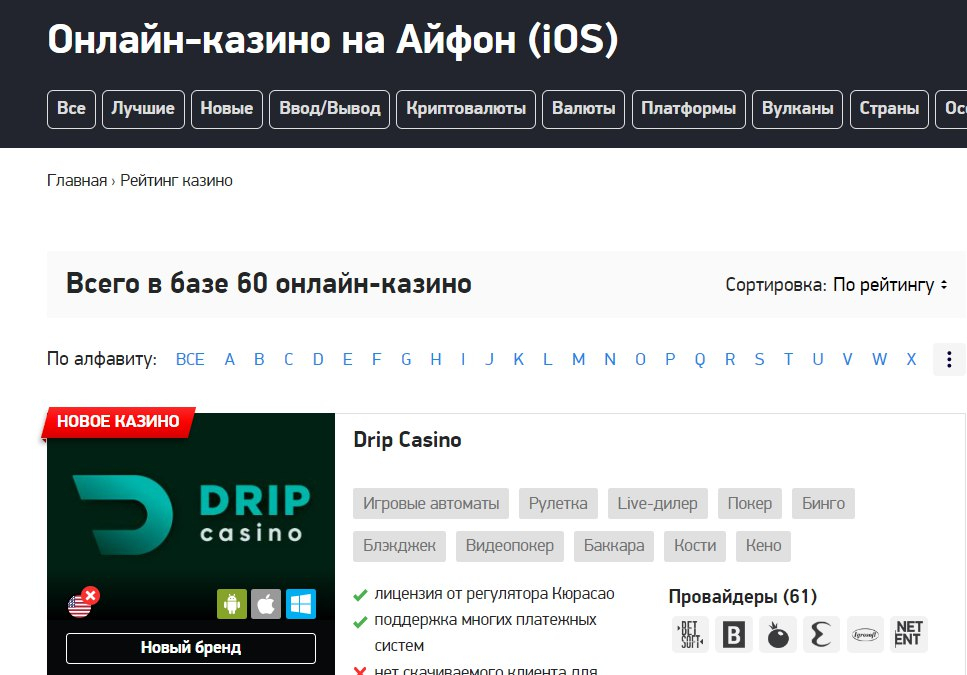Click the USA restricted flag icon
Image resolution: width=967 pixels, height=675 pixels.
83,602
